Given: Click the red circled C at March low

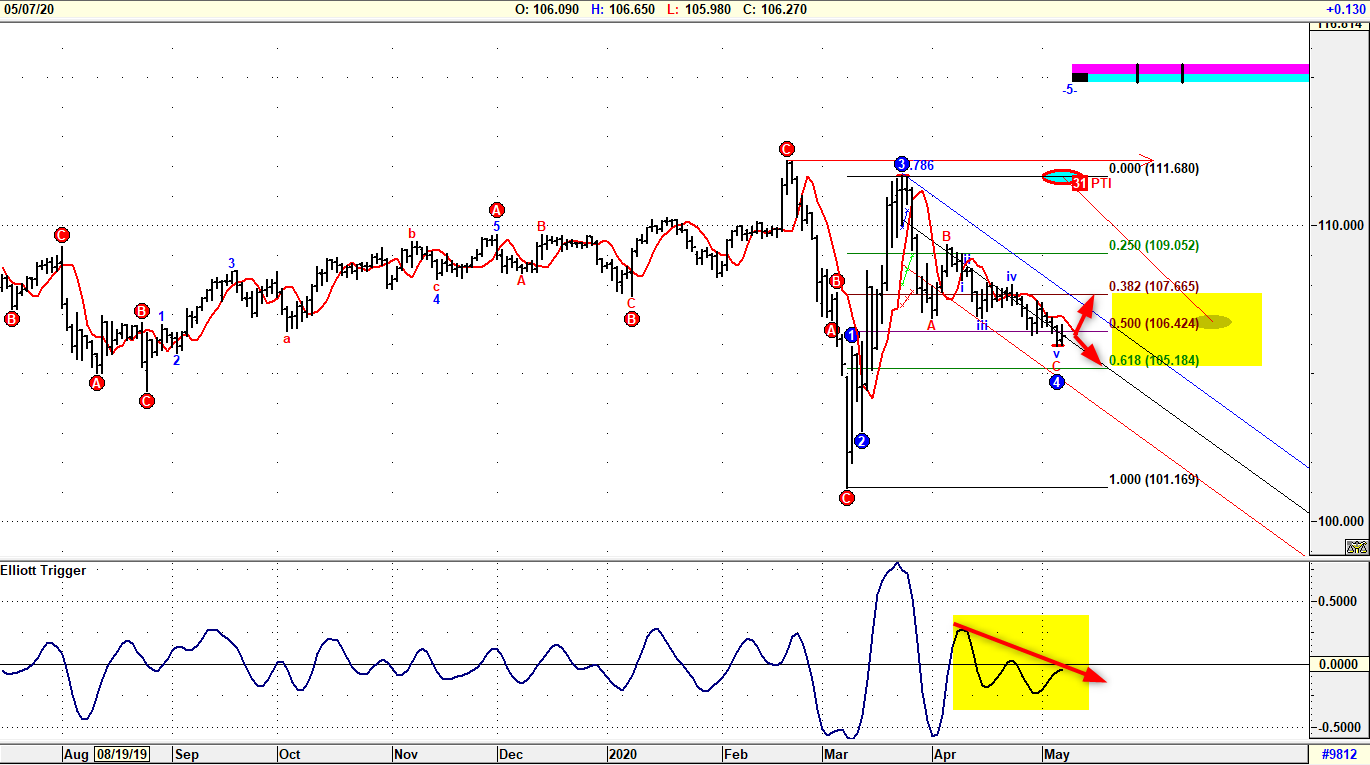Looking at the screenshot, I should pos(847,497).
